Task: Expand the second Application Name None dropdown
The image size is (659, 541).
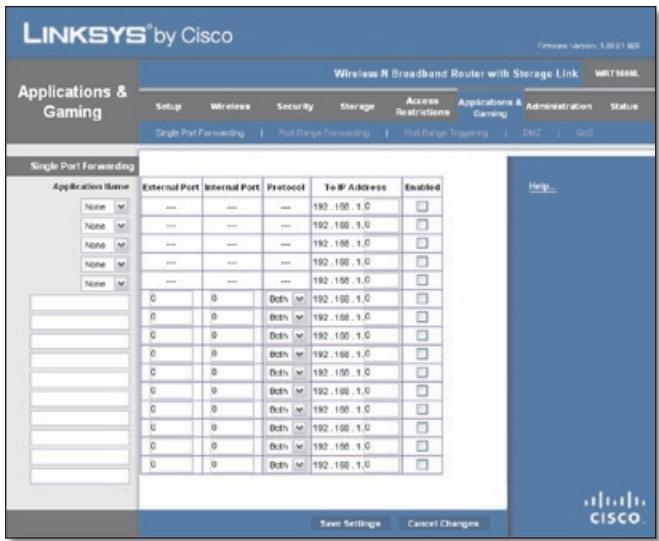Action: [x=104, y=226]
